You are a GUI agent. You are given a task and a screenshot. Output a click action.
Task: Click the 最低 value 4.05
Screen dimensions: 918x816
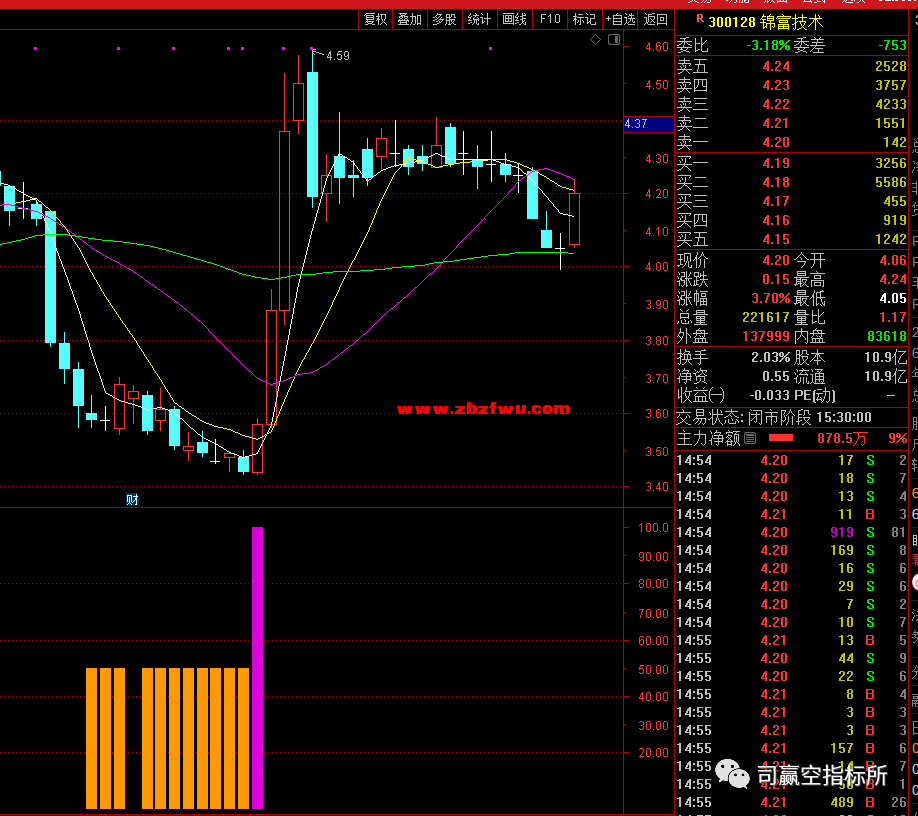893,298
